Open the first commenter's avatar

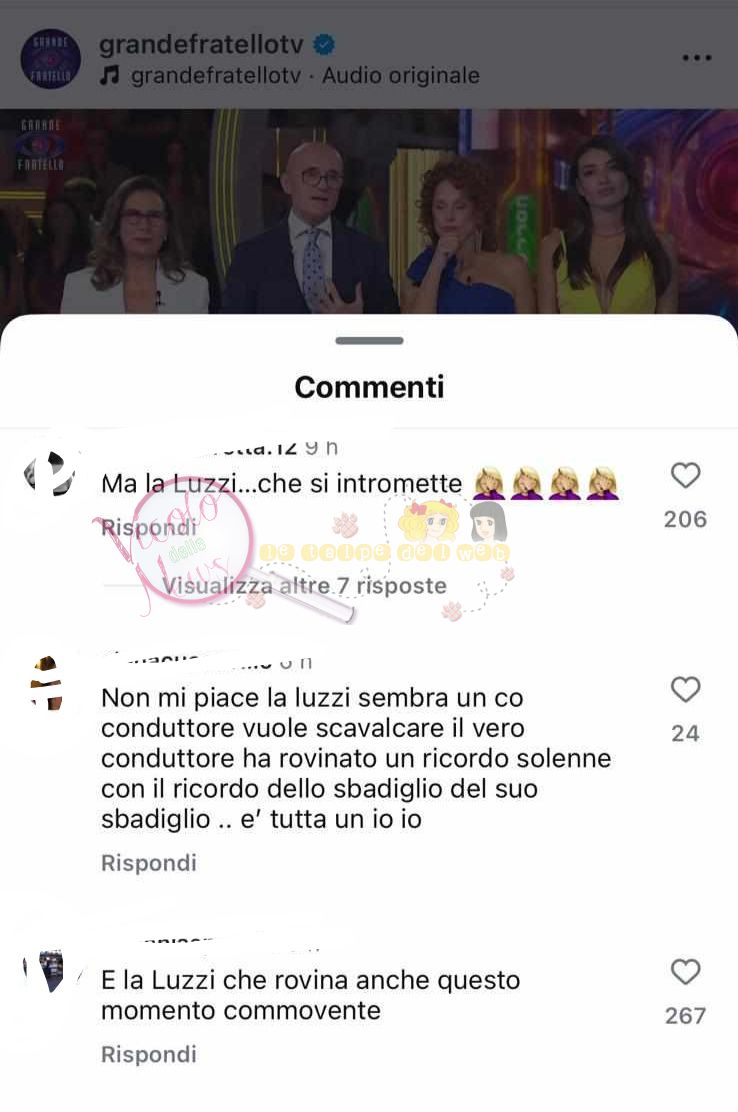(49, 474)
